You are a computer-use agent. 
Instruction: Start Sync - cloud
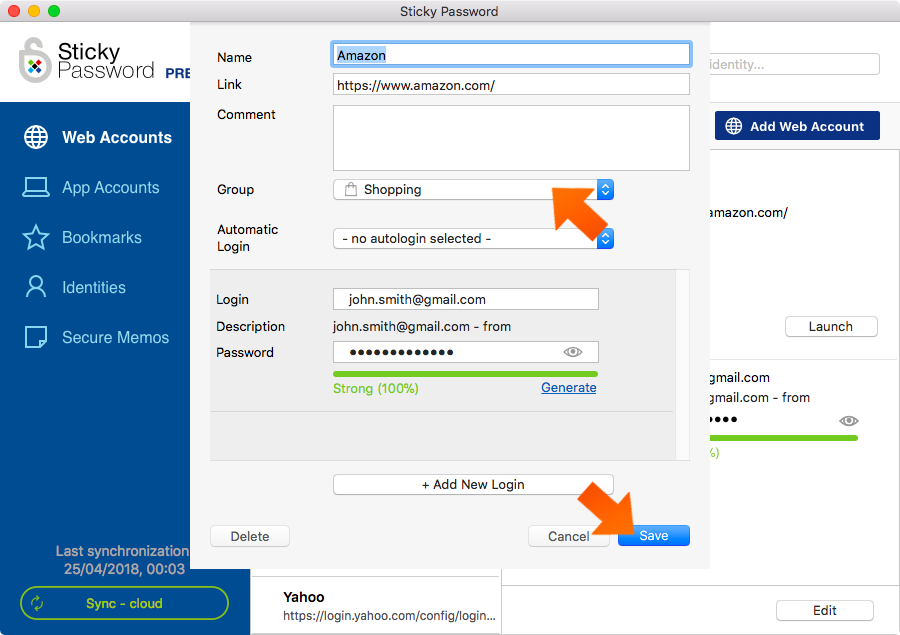click(125, 603)
